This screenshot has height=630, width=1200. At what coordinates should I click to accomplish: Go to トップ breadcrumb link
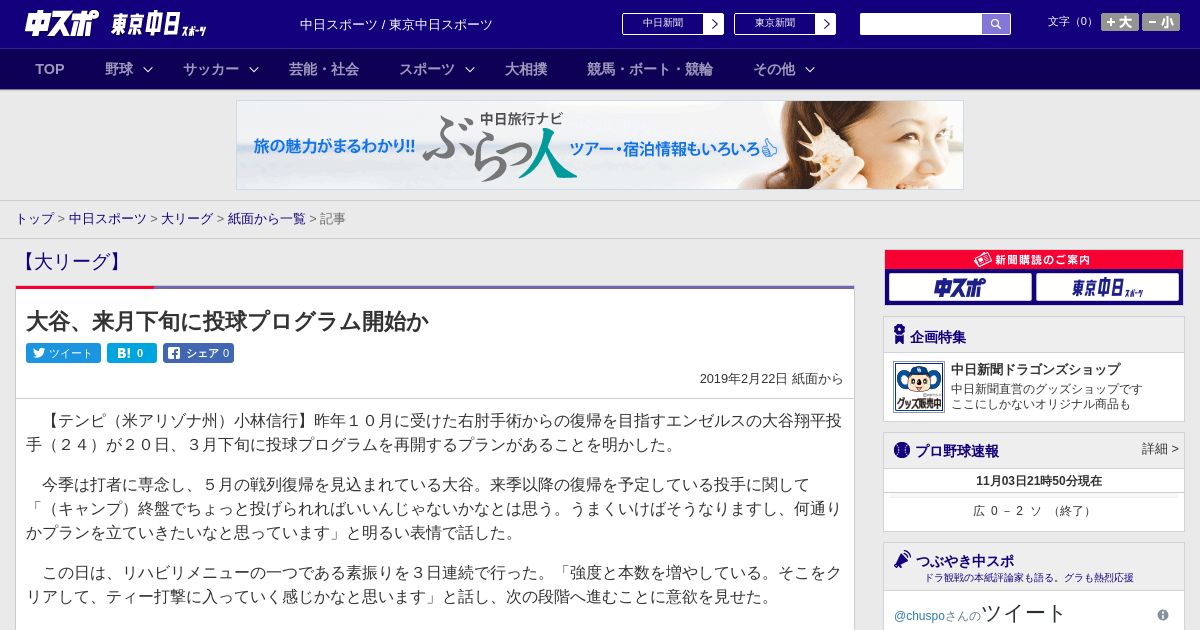pos(34,219)
